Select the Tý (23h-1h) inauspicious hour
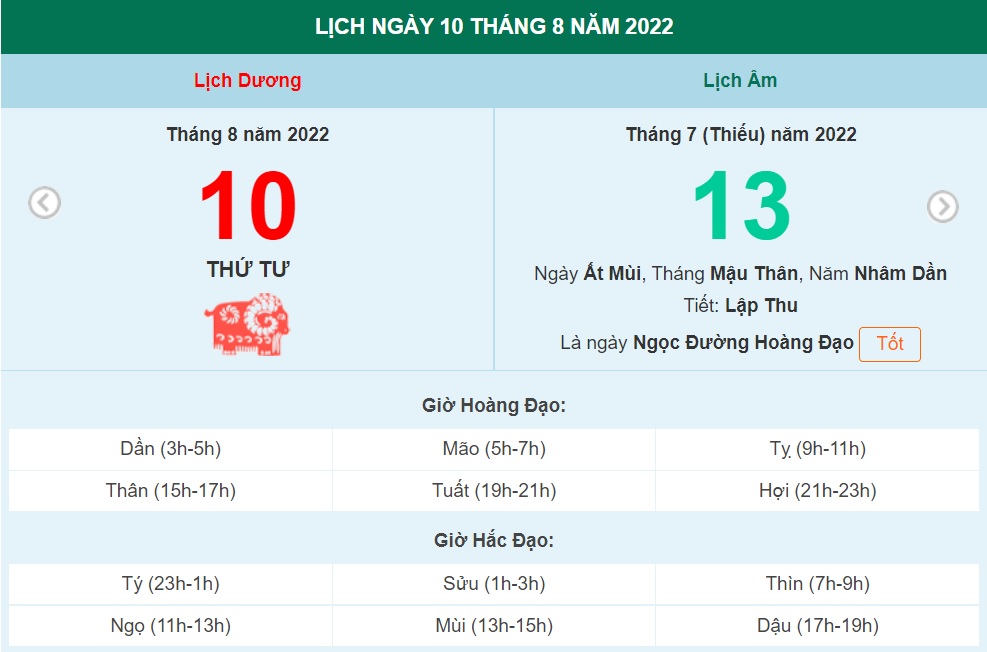 [168, 584]
